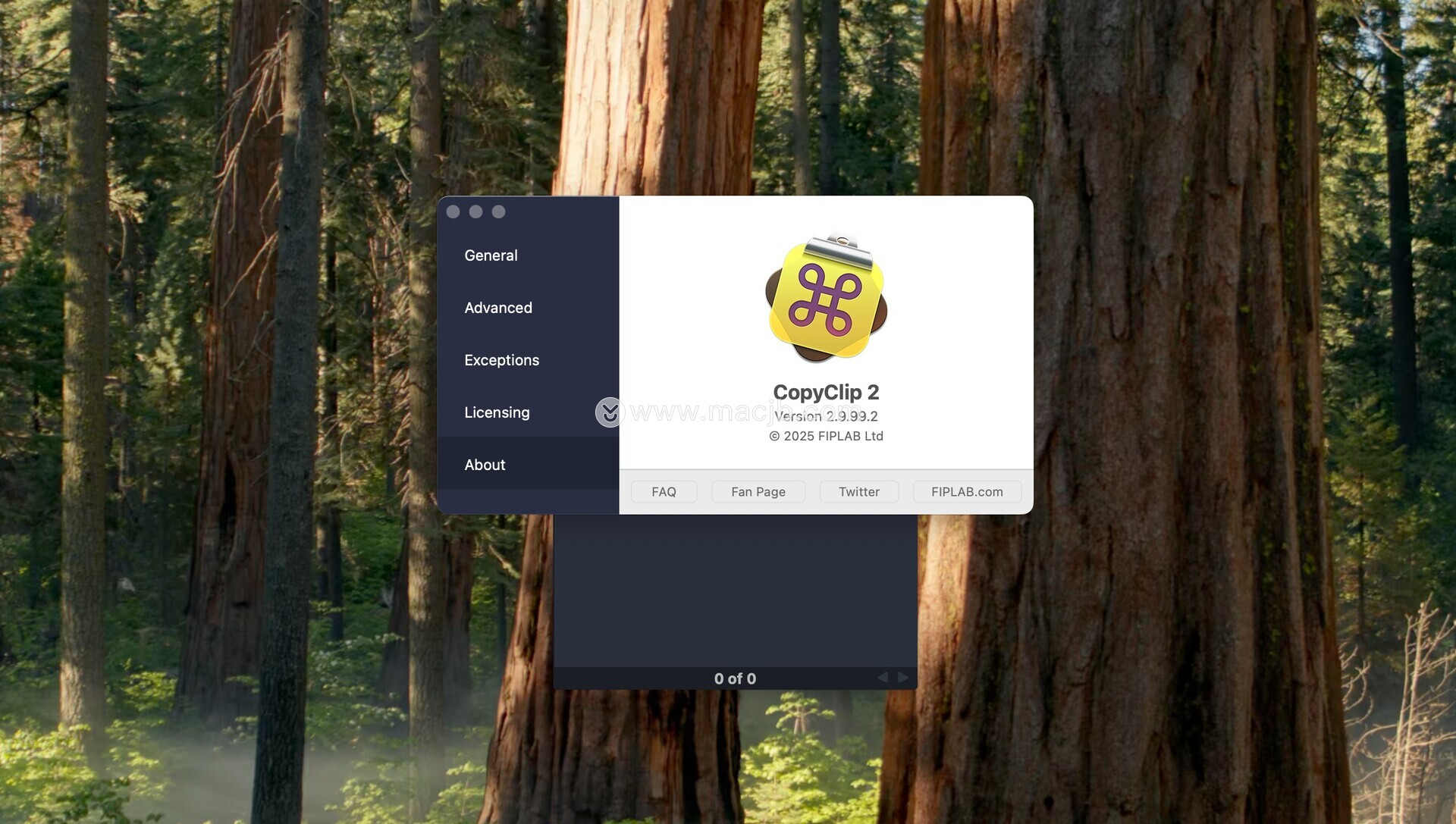Open the Fan Page link button
The height and width of the screenshot is (824, 1456).
pos(758,492)
